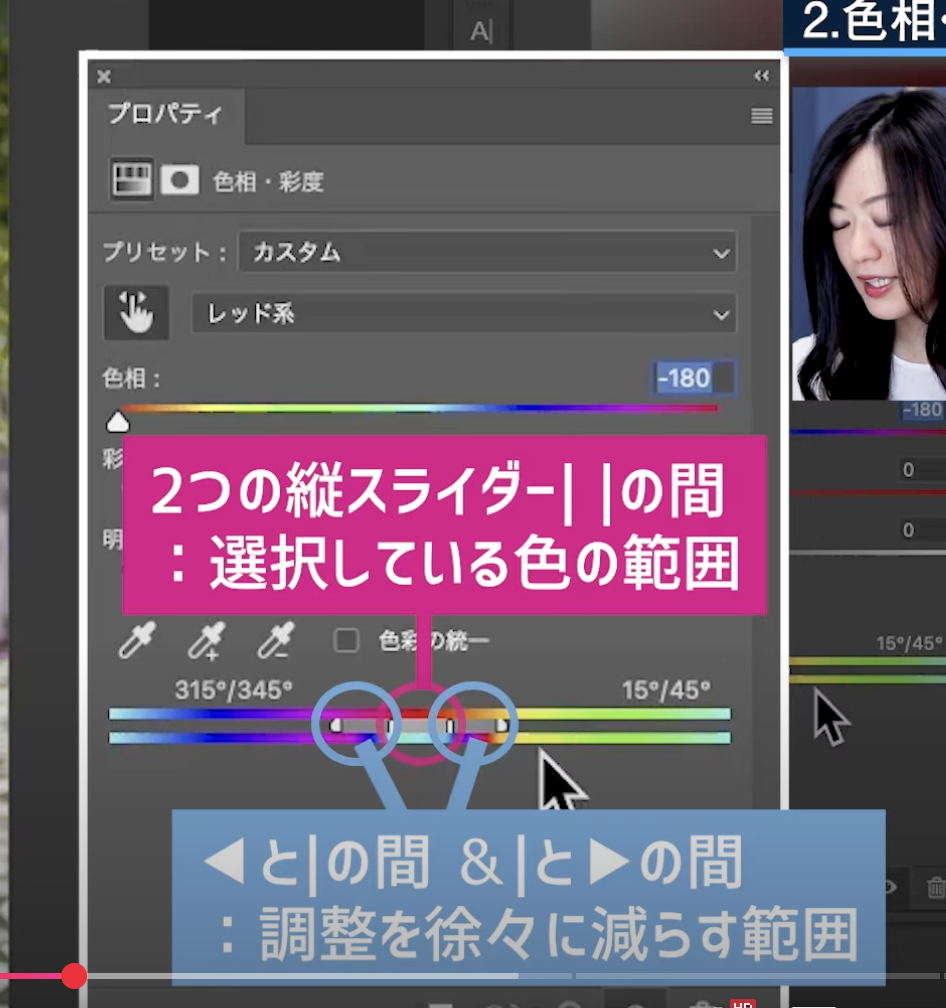The image size is (946, 1008).
Task: Switch to the プロパティ tab
Action: (166, 114)
